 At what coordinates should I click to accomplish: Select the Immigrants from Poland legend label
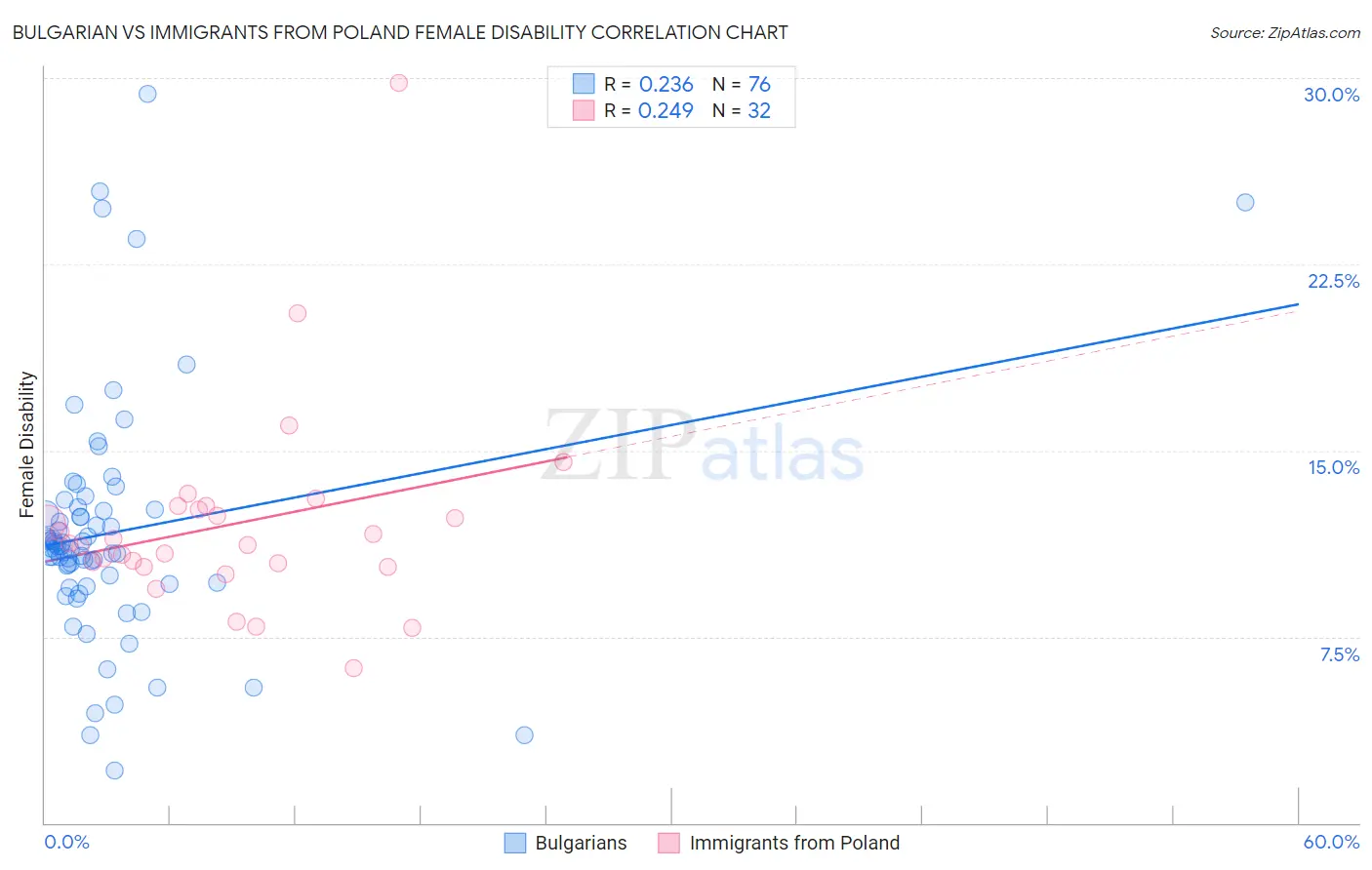coord(794,843)
